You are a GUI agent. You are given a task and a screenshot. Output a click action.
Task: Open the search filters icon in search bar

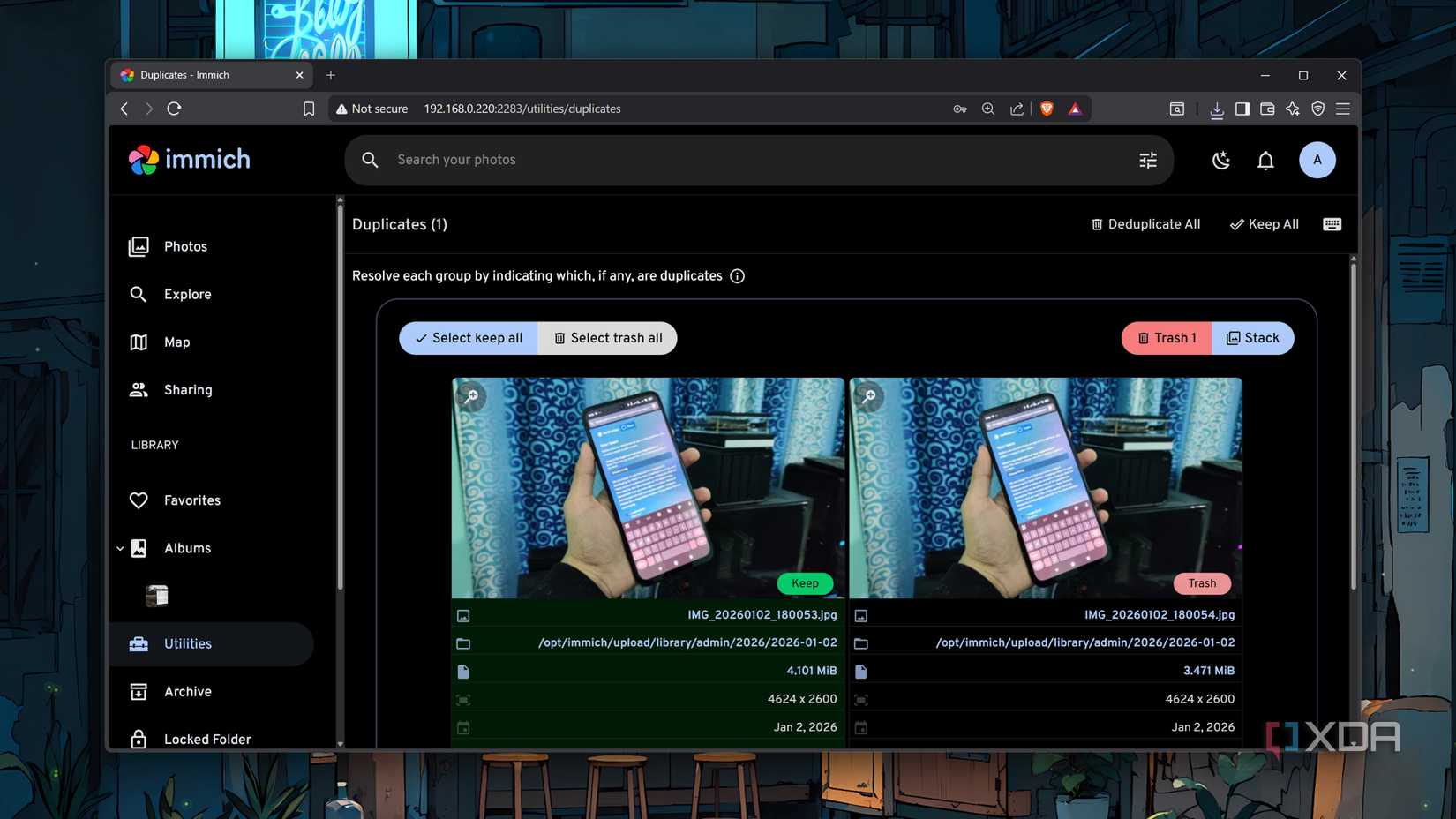pyautogui.click(x=1147, y=160)
